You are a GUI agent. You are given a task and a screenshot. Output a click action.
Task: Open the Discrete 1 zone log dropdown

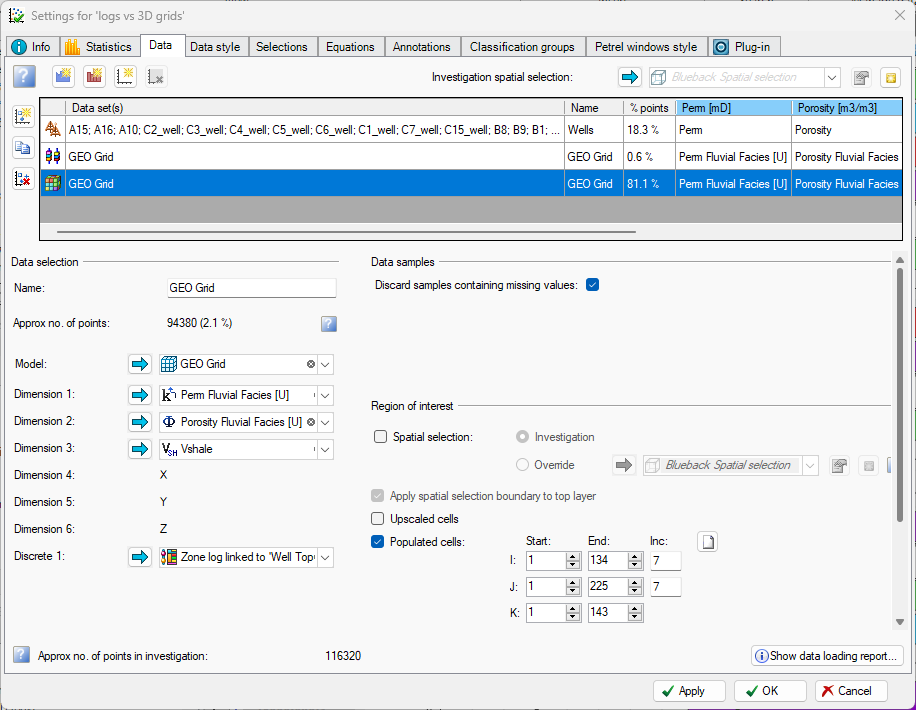click(x=325, y=557)
